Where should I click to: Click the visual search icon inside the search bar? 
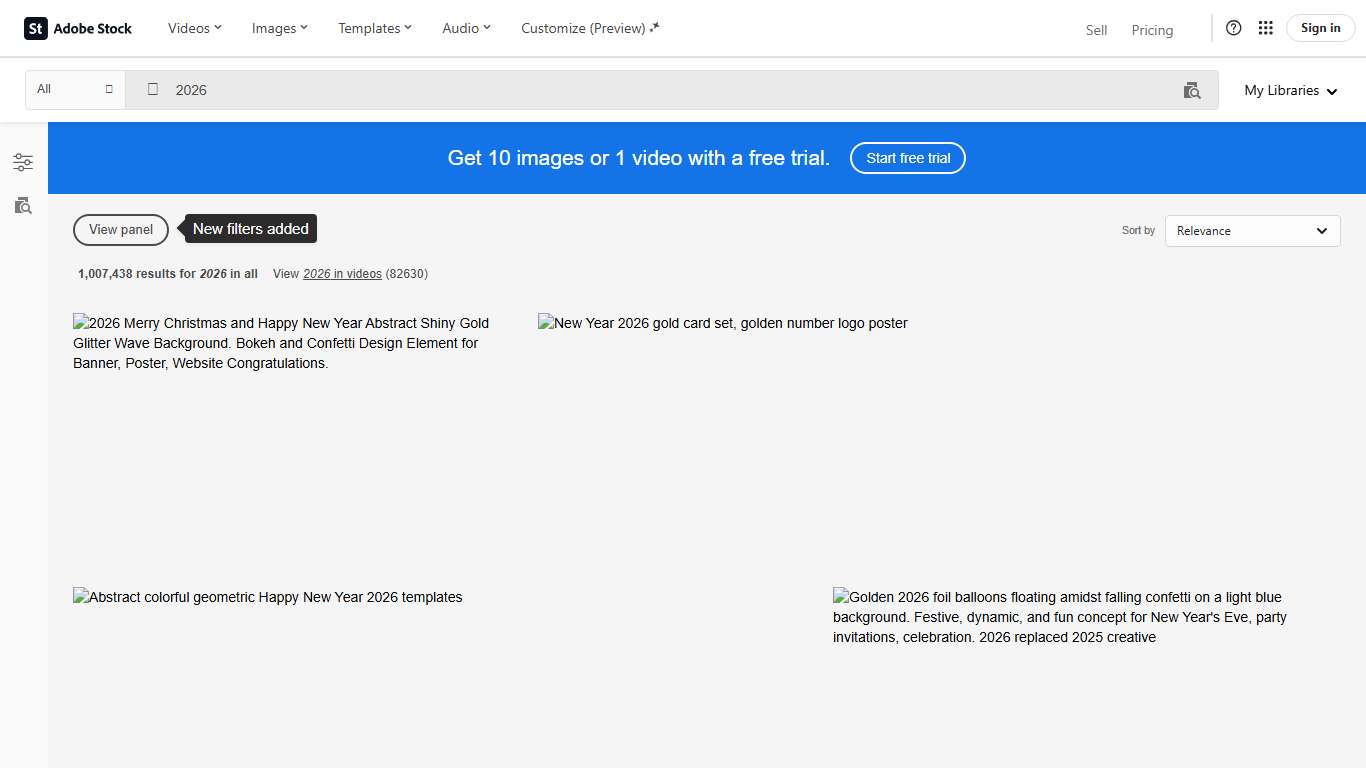[x=1192, y=90]
